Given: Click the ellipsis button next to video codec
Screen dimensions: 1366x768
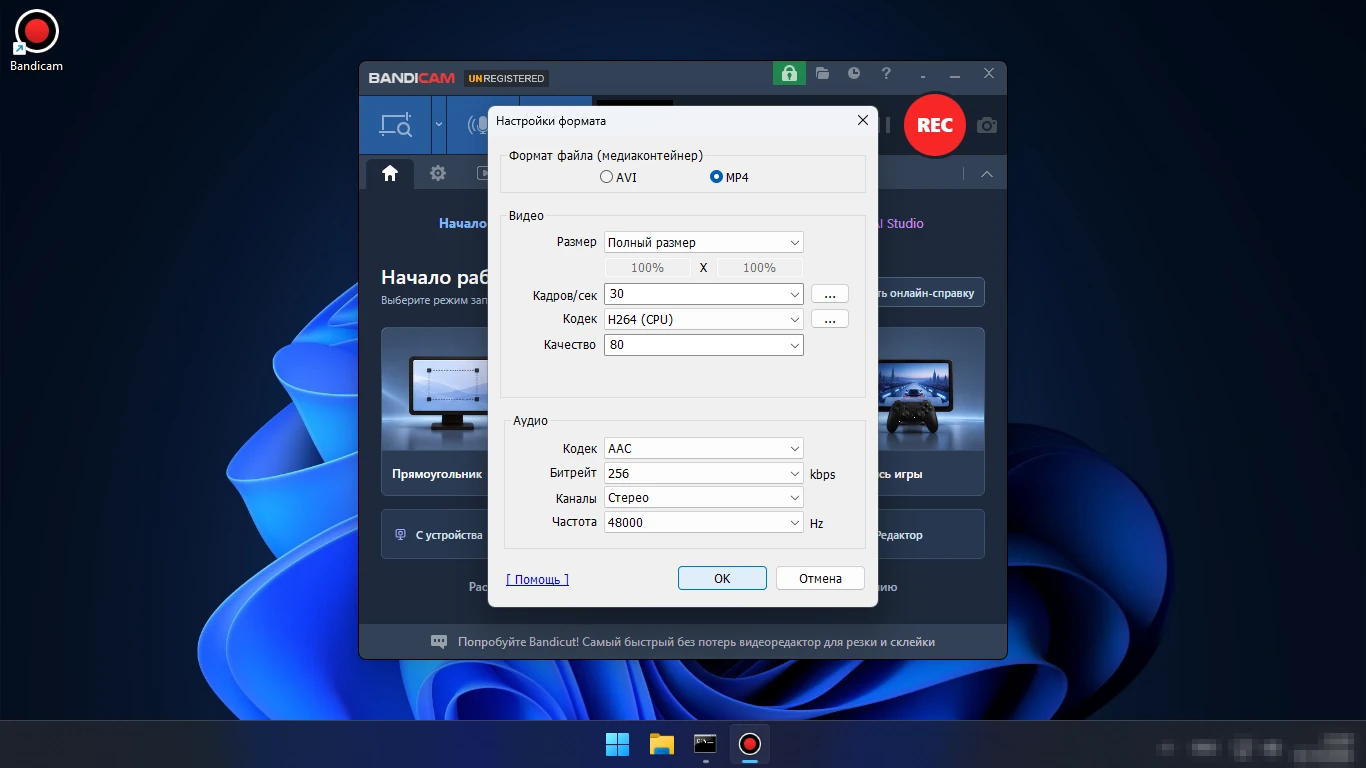Looking at the screenshot, I should click(x=830, y=319).
